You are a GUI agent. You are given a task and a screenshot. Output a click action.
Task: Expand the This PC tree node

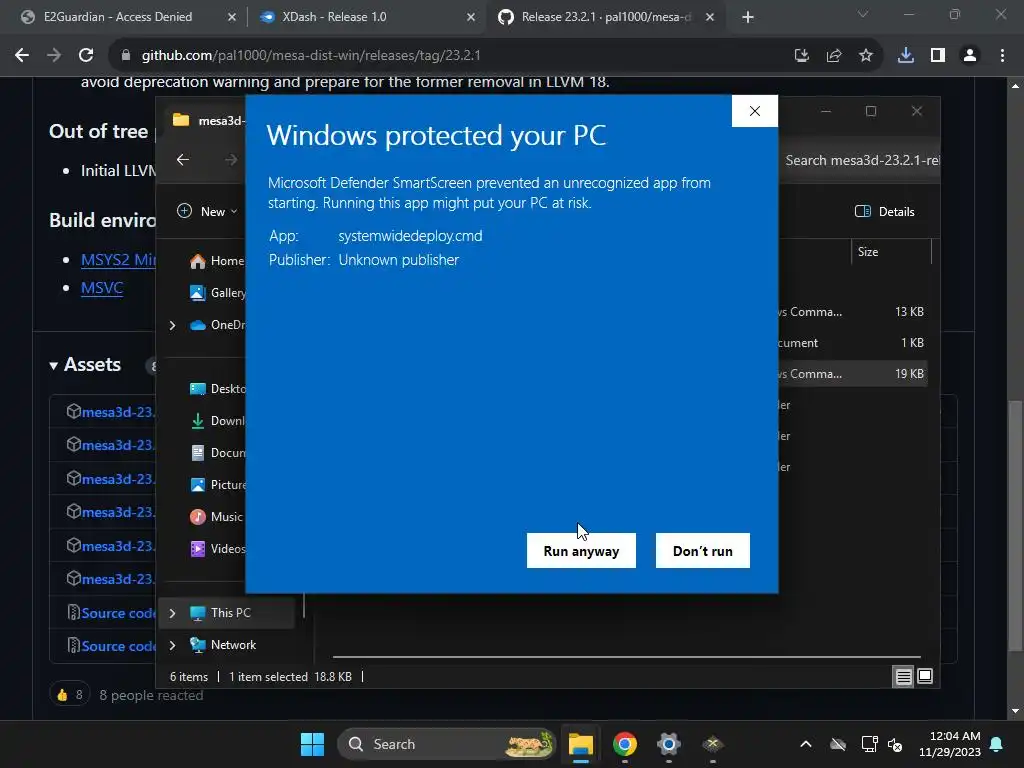click(172, 613)
